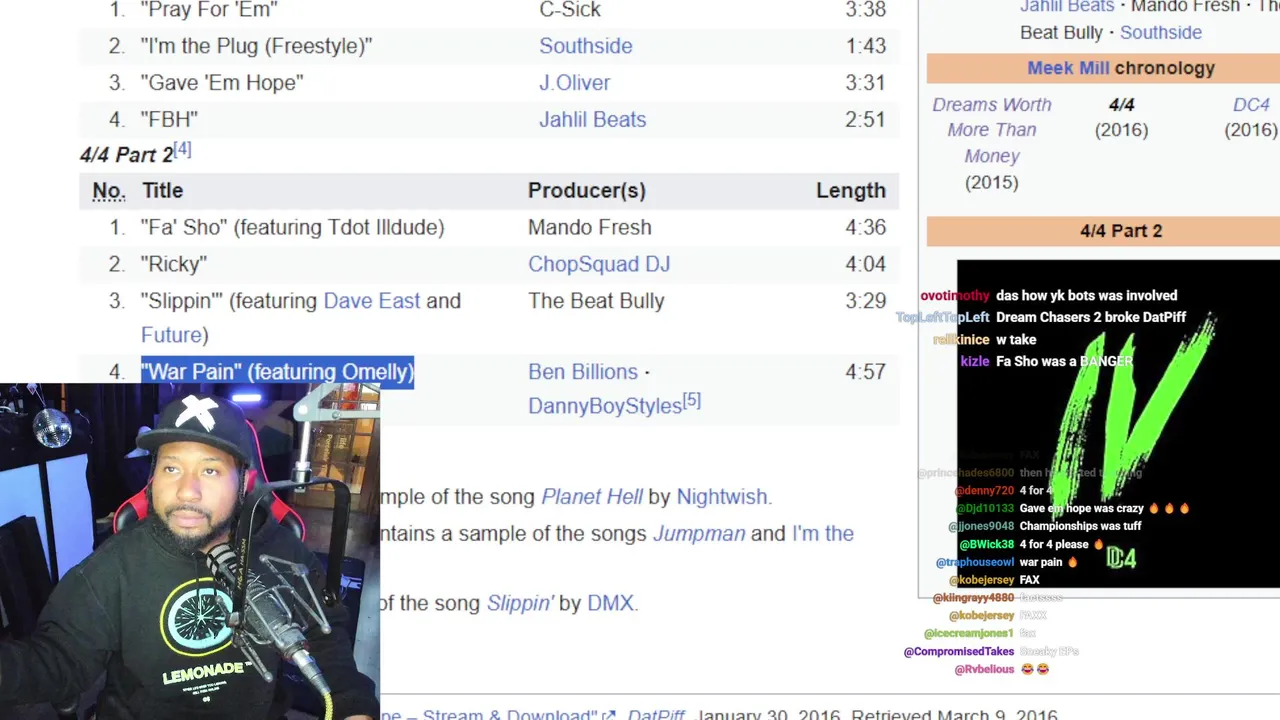Open the Ben Billions producer link

pos(582,372)
